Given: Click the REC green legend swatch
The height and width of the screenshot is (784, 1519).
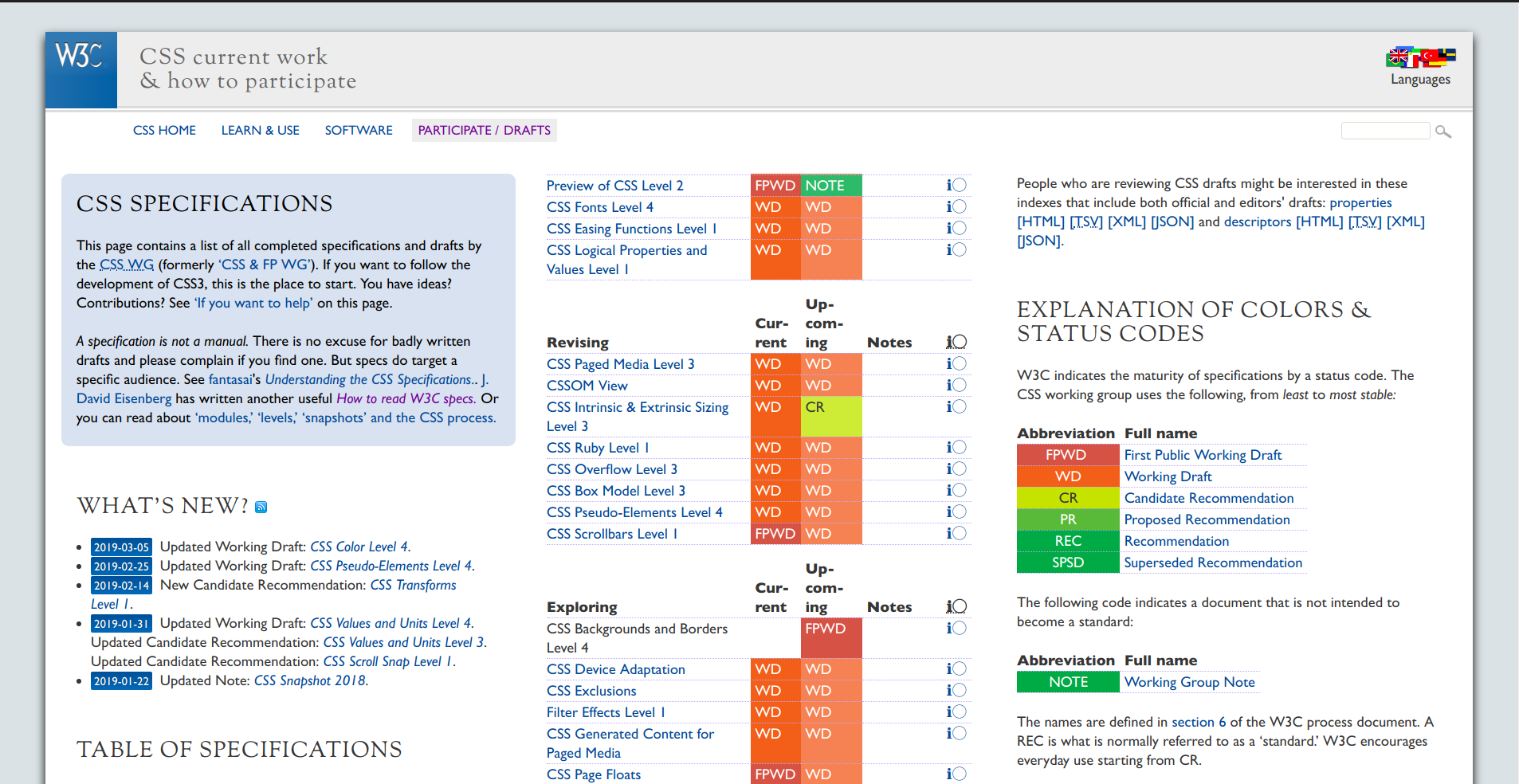Looking at the screenshot, I should tap(1068, 541).
